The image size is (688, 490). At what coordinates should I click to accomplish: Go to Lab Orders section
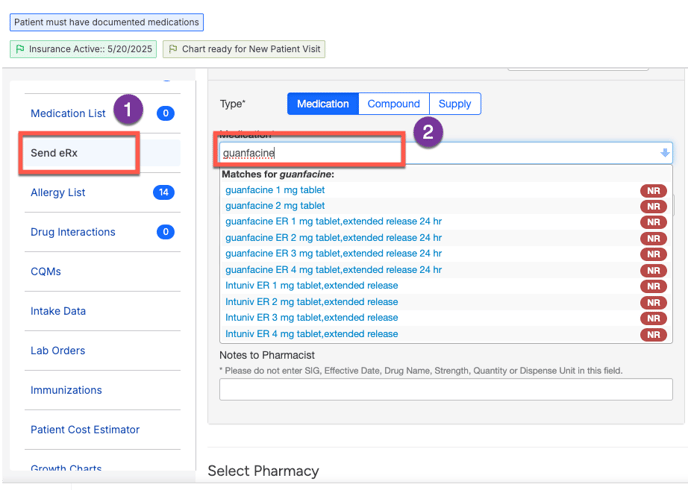(x=58, y=351)
